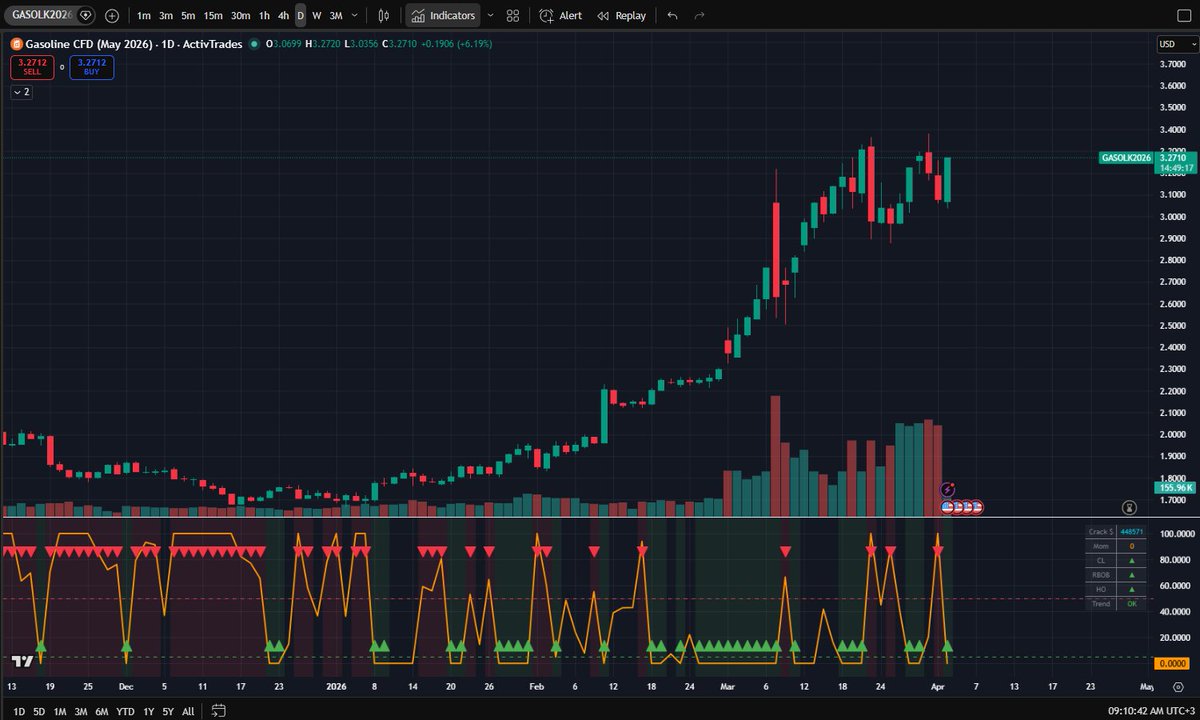Click the redo arrow
The width and height of the screenshot is (1200, 720).
tap(700, 16)
